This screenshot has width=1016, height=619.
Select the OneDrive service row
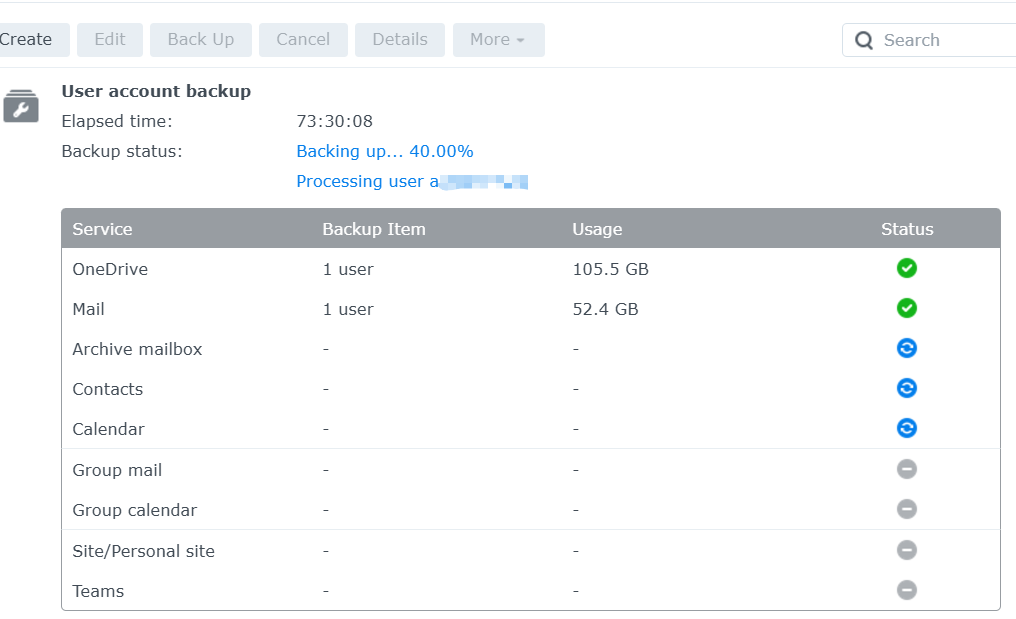click(110, 269)
